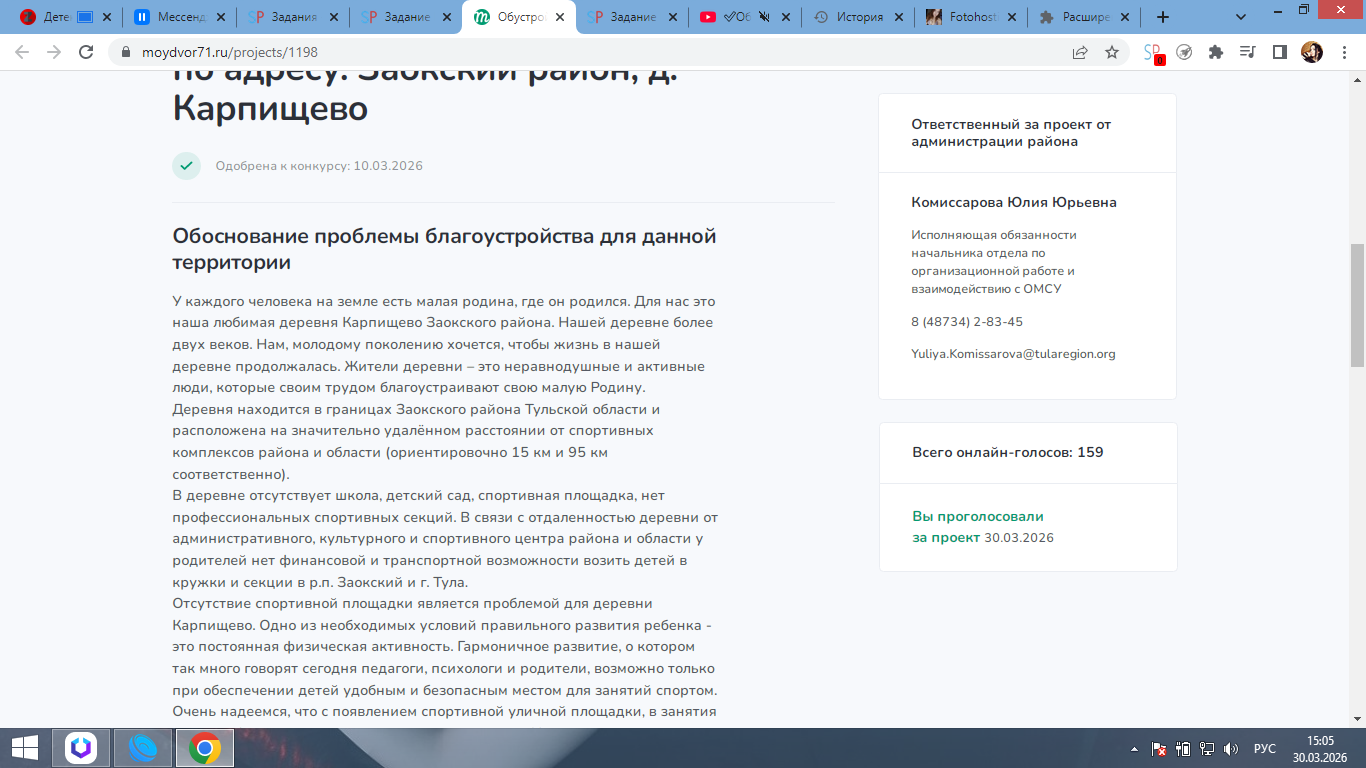
Task: Click the green approved checkmark icon
Action: click(x=187, y=166)
